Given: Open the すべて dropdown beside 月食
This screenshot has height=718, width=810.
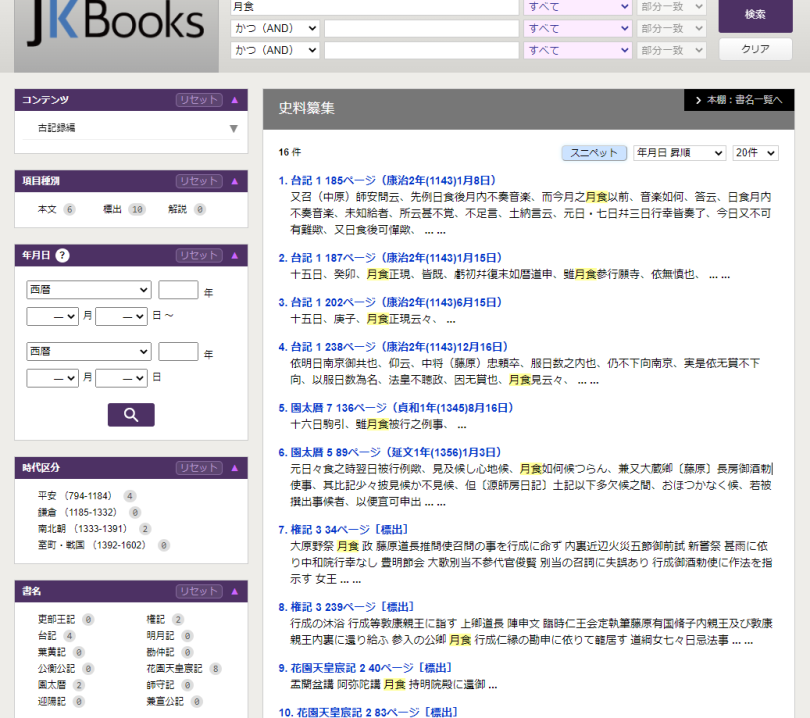Looking at the screenshot, I should coord(578,7).
